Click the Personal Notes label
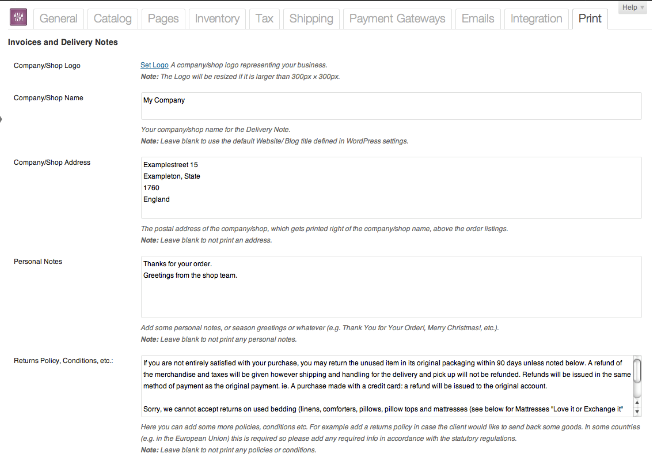Image resolution: width=652 pixels, height=461 pixels. click(38, 261)
